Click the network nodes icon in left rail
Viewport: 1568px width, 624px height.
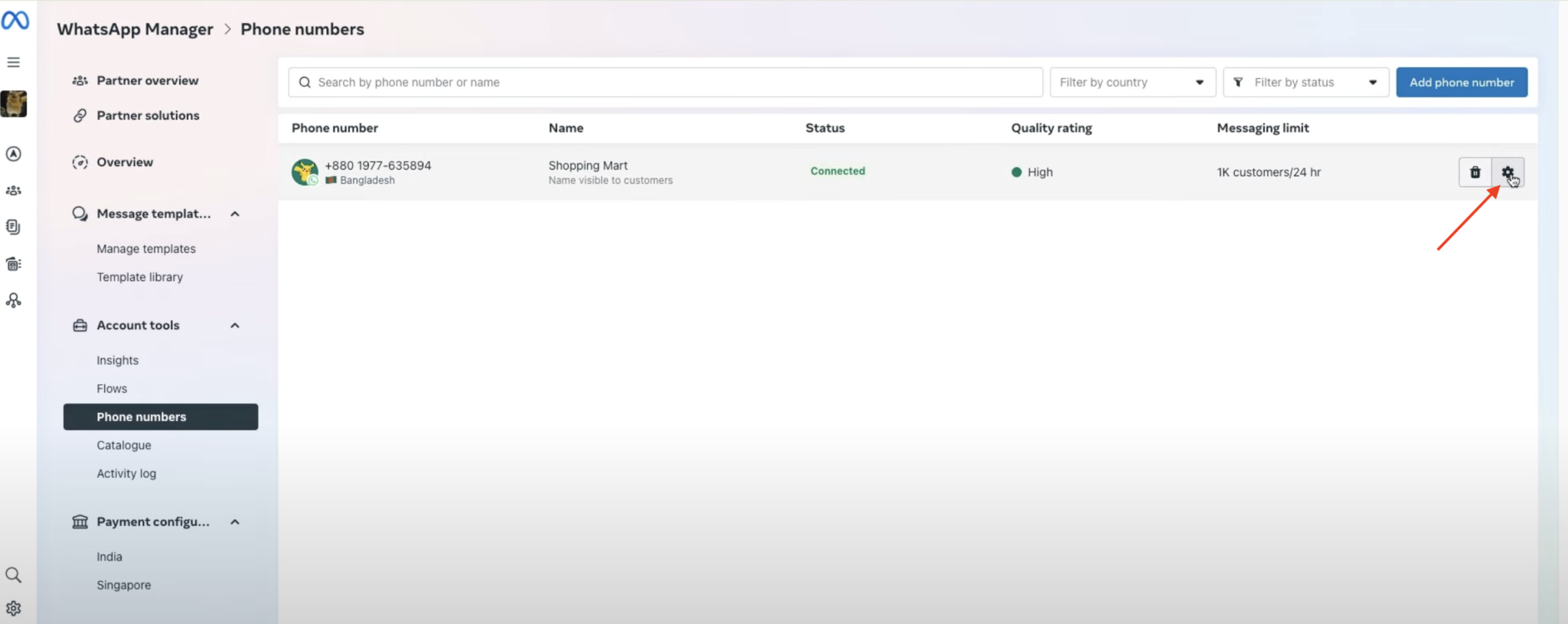pyautogui.click(x=14, y=300)
